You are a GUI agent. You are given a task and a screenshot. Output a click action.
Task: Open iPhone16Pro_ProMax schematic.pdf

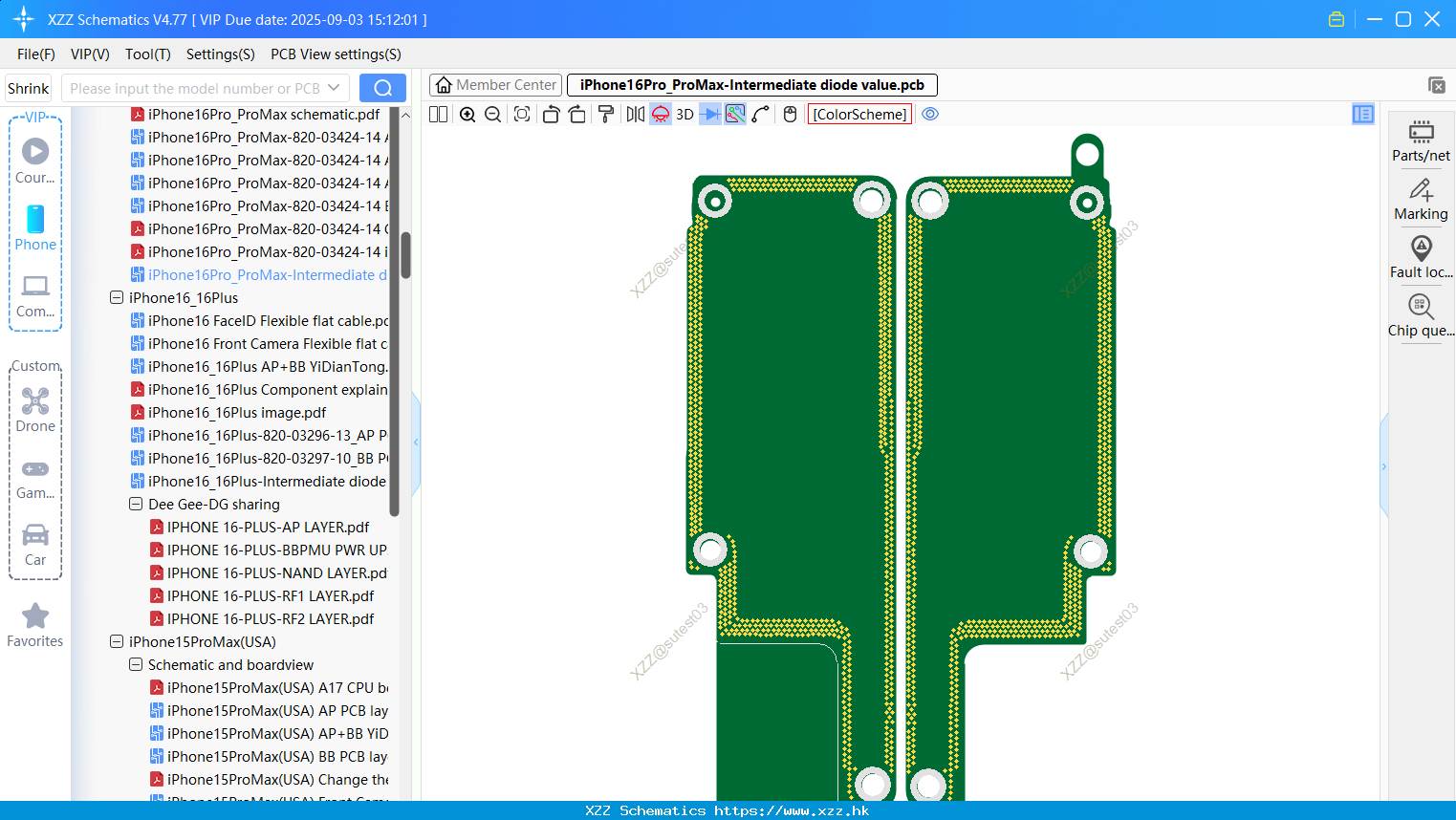pyautogui.click(x=255, y=115)
